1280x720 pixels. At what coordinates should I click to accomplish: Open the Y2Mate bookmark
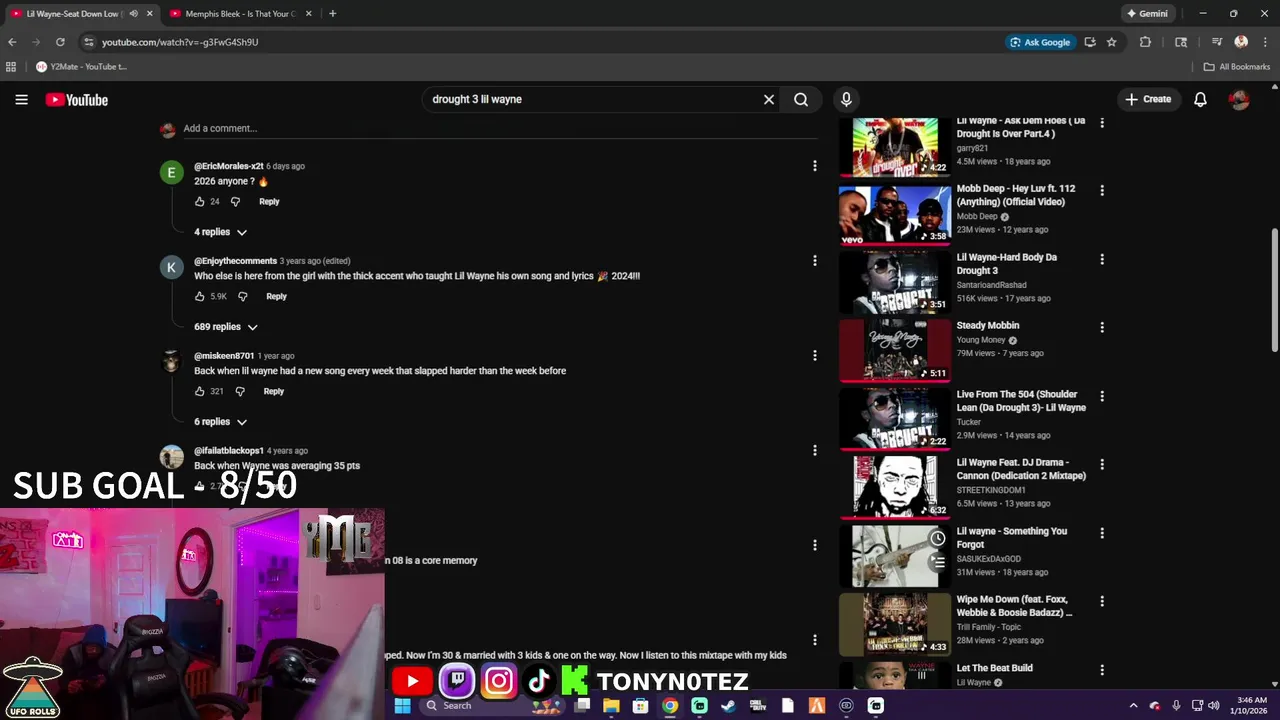tap(82, 67)
